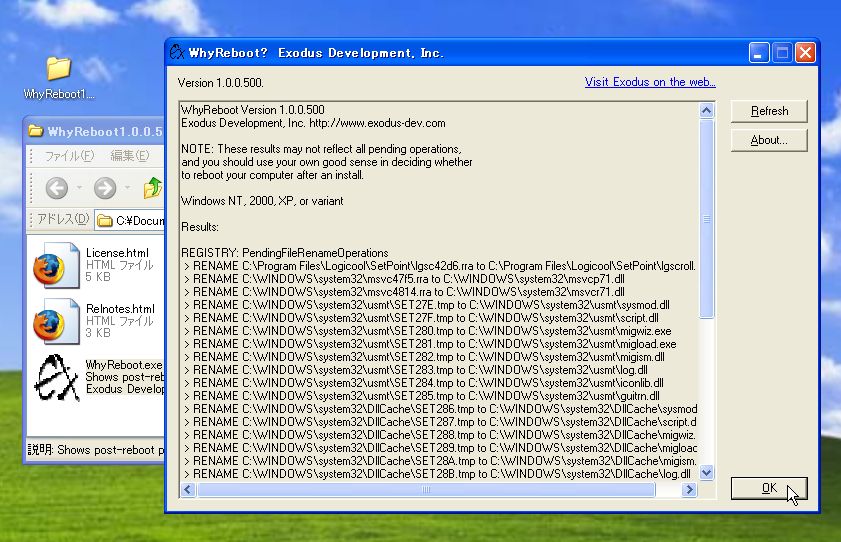
Task: Click vertical scrollbar thumb in results
Action: (707, 219)
